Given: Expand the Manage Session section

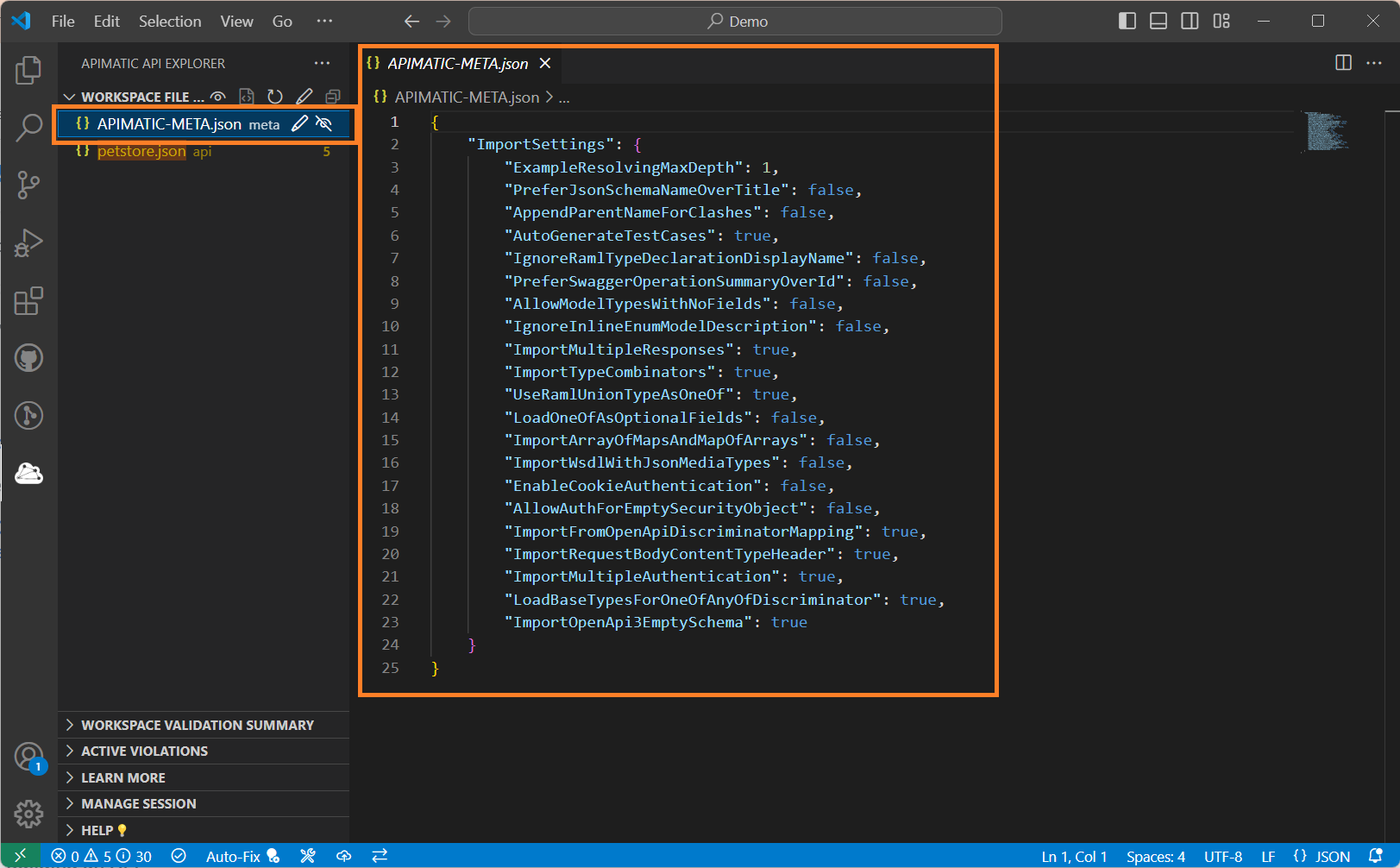Looking at the screenshot, I should [x=204, y=803].
